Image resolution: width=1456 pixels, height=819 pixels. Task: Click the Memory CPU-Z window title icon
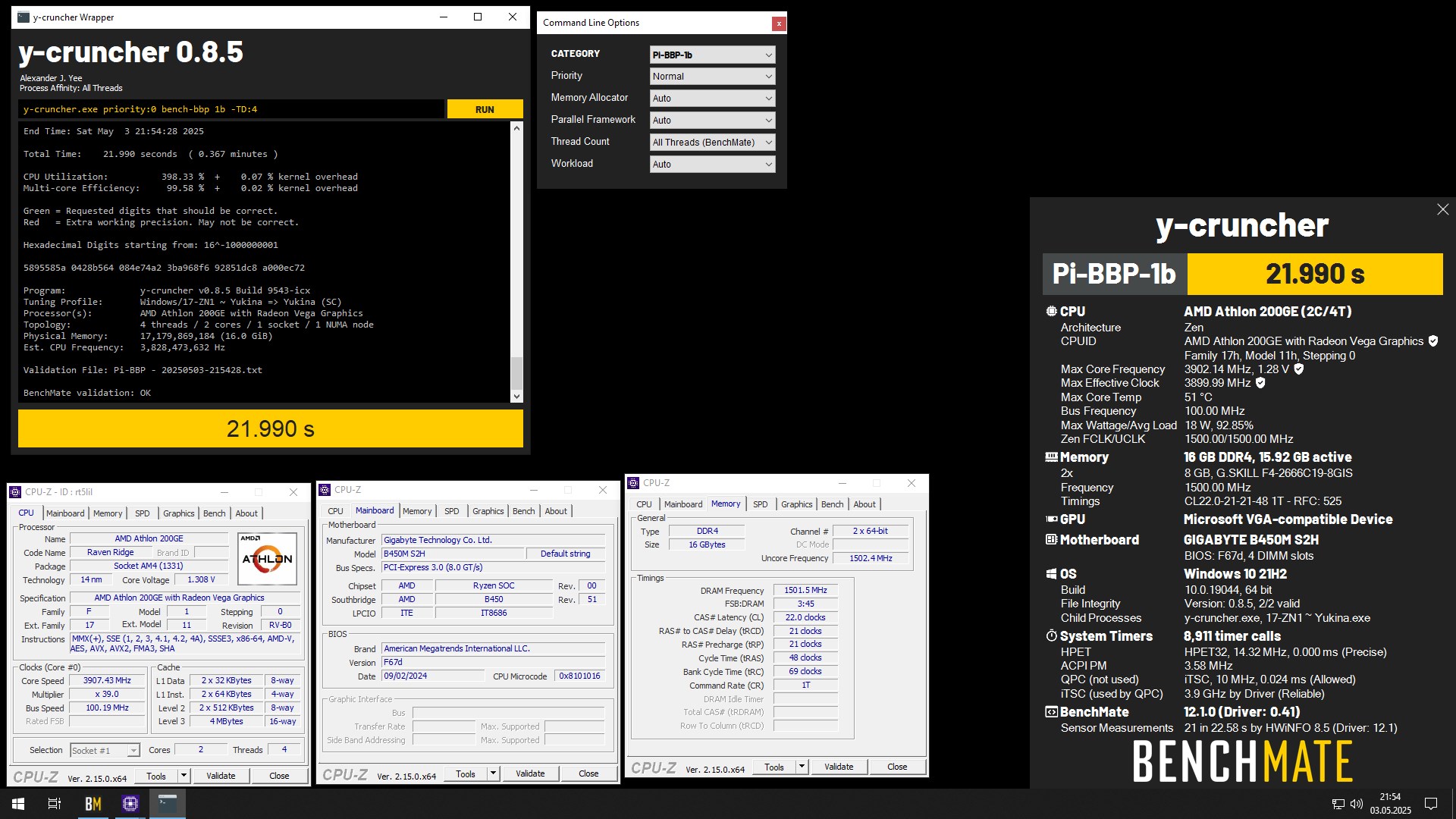633,483
